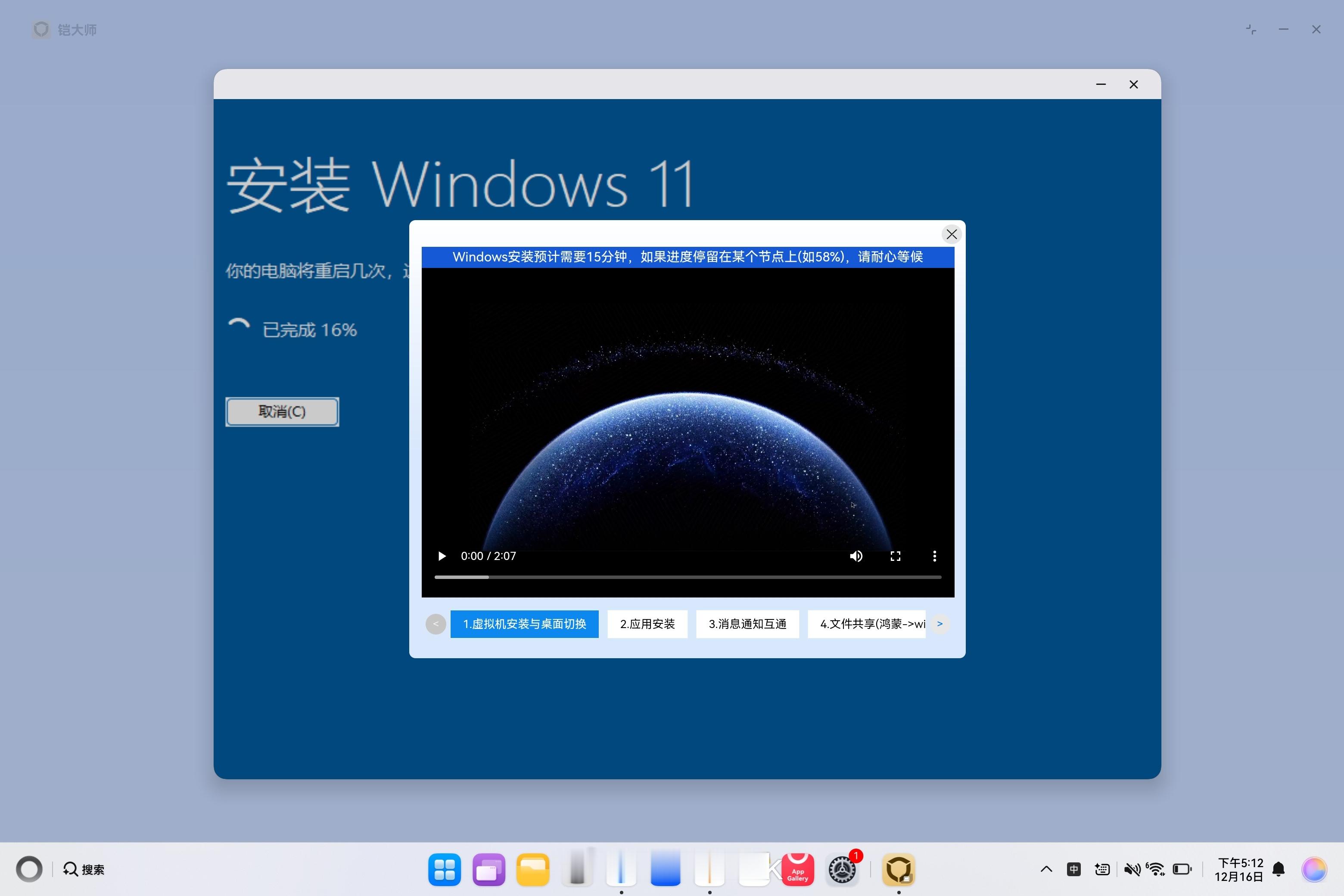Expand hidden system tray icons
The width and height of the screenshot is (1344, 896).
click(1046, 869)
